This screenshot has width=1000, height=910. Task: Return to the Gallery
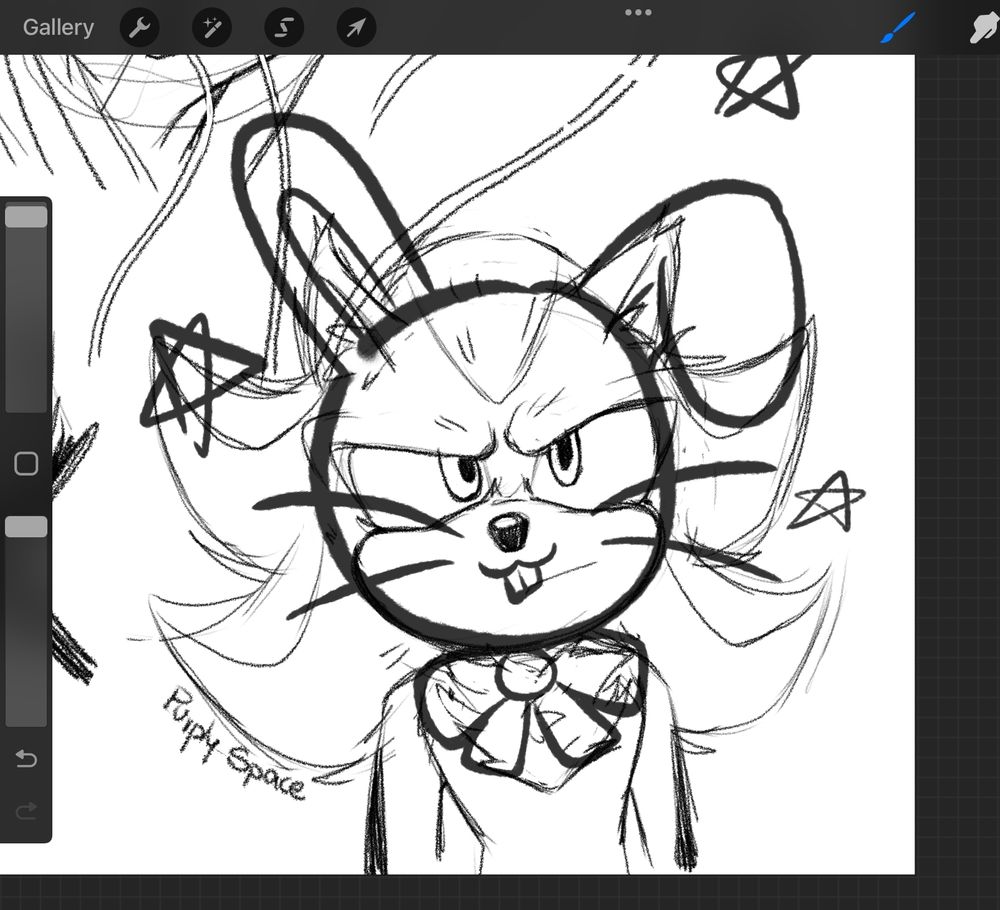pyautogui.click(x=58, y=27)
